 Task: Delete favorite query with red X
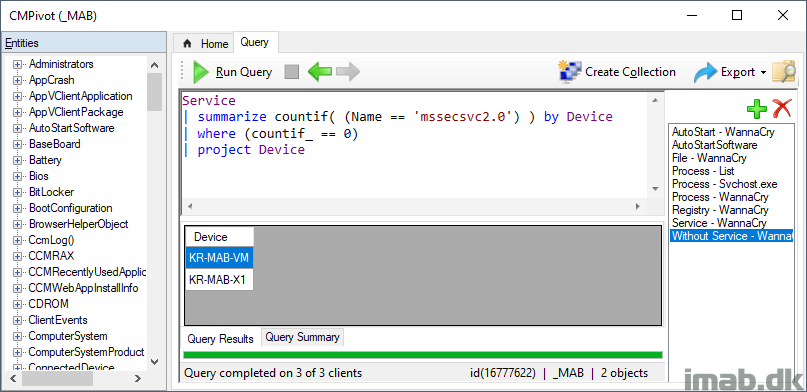point(782,109)
